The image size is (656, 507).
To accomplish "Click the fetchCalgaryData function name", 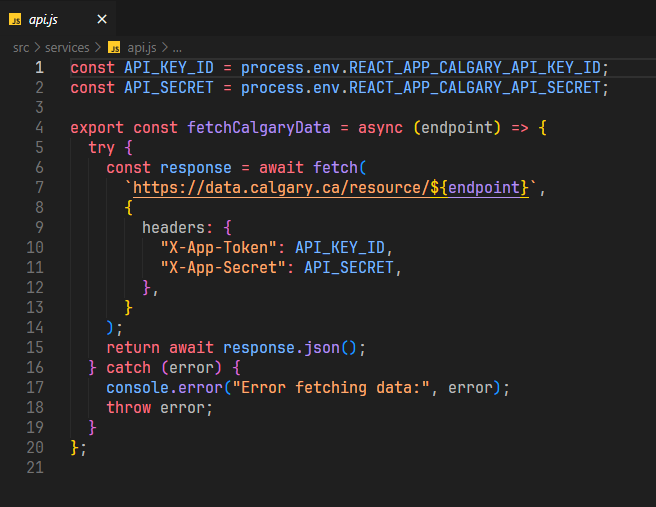I will [259, 128].
